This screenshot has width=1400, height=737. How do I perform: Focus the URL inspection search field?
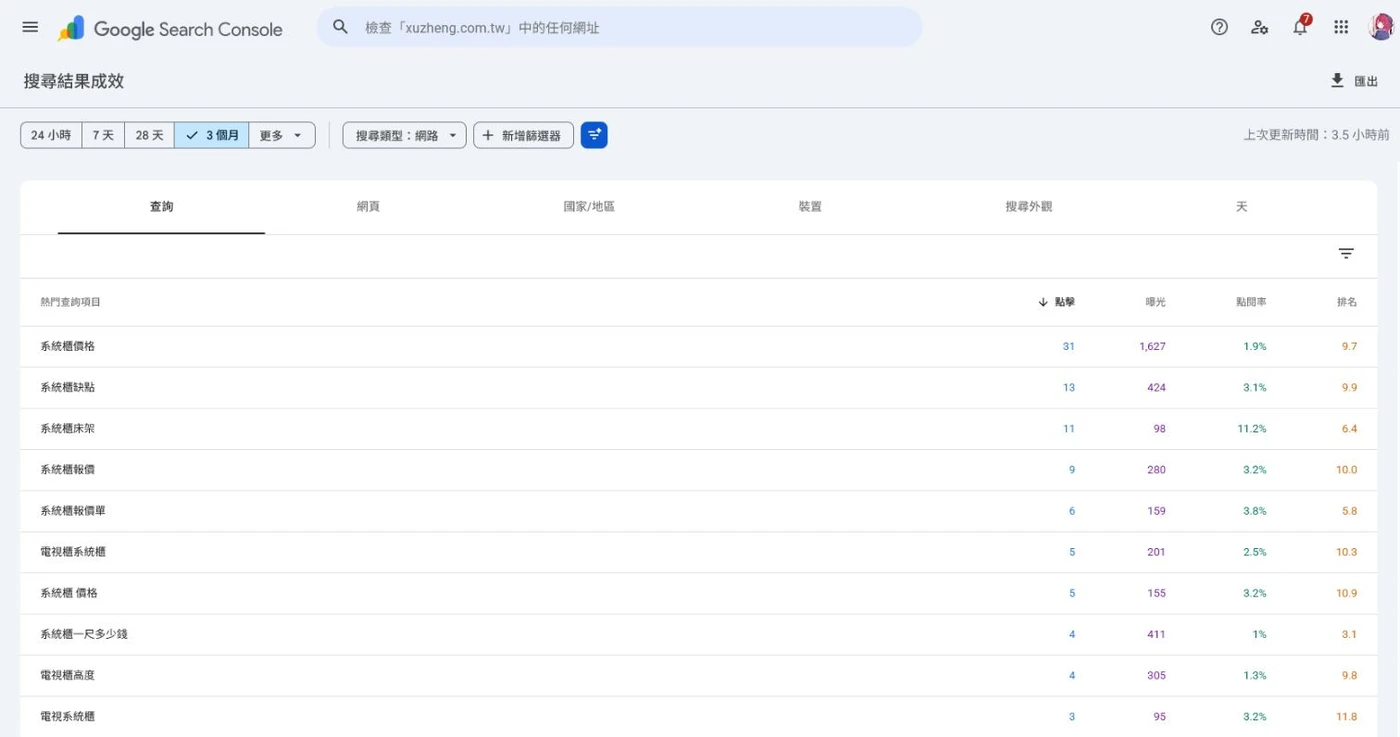(620, 27)
